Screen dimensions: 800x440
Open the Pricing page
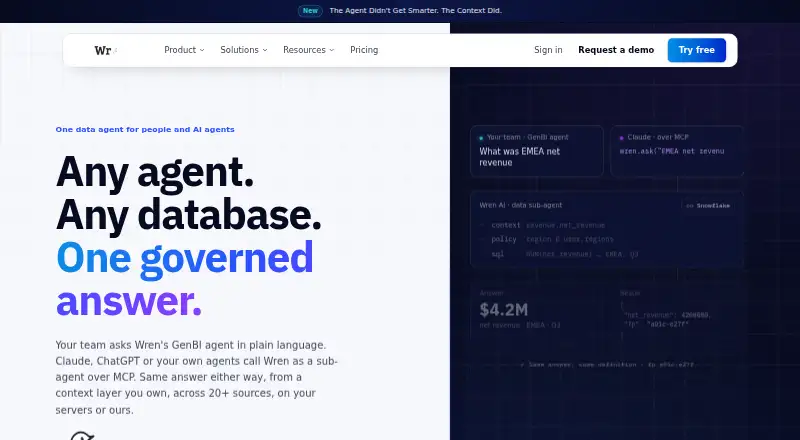click(364, 50)
